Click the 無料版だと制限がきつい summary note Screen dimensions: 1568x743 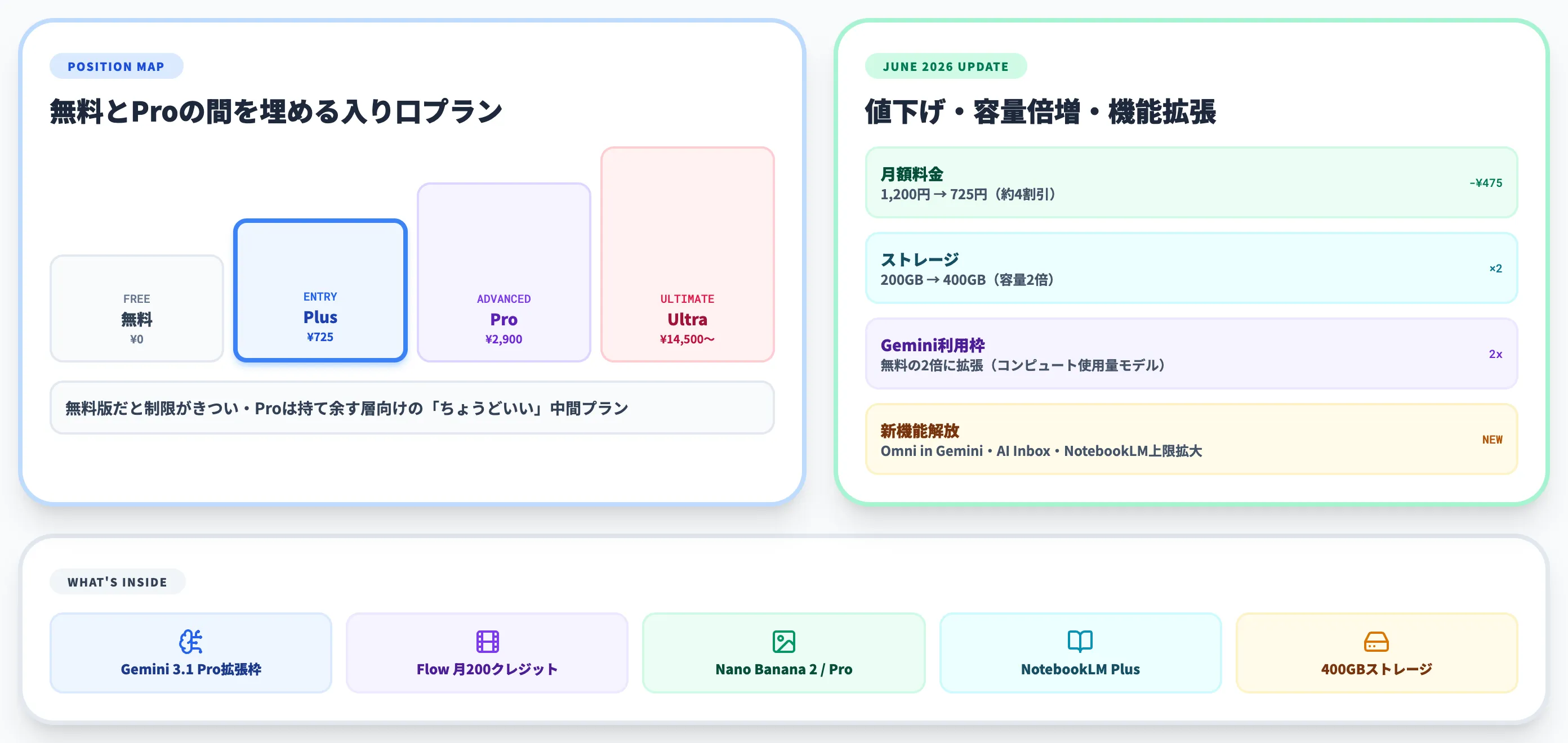tap(412, 408)
